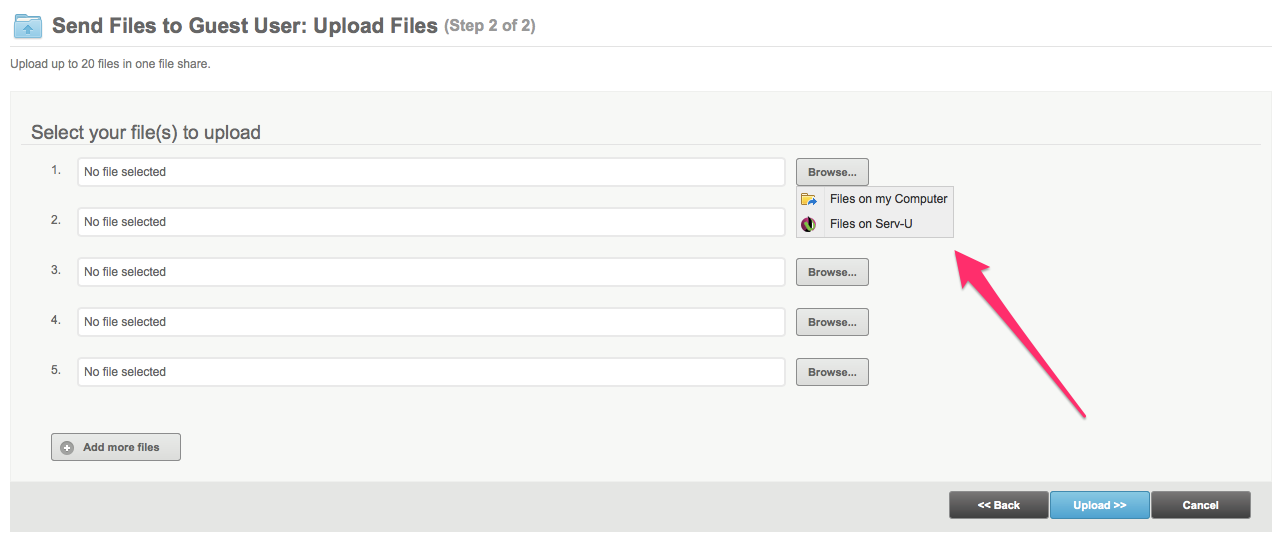Choose Files on Serv-U from the menu
The image size is (1280, 539).
[870, 224]
